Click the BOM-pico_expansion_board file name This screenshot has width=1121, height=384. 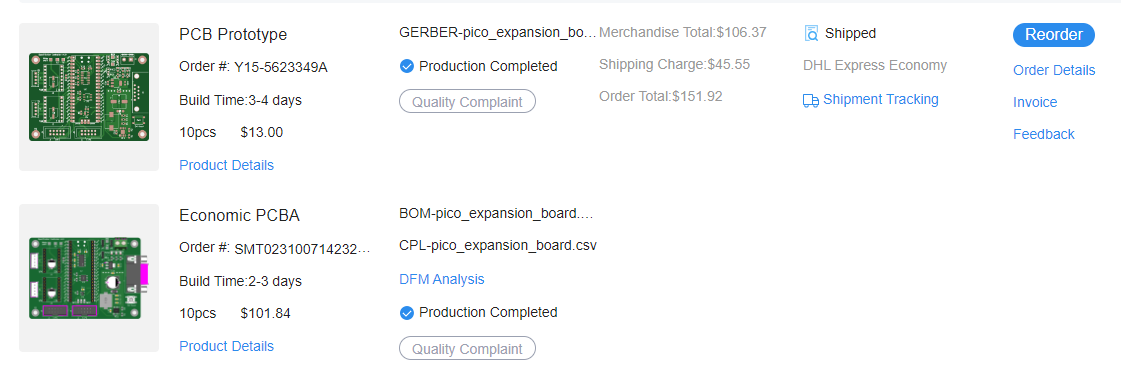pyautogui.click(x=496, y=213)
